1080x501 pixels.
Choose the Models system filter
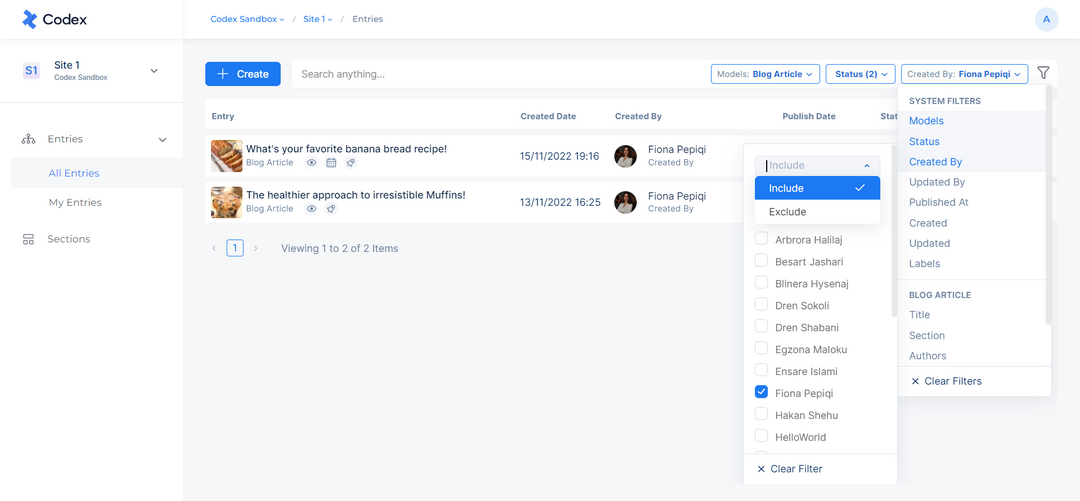pyautogui.click(x=926, y=121)
